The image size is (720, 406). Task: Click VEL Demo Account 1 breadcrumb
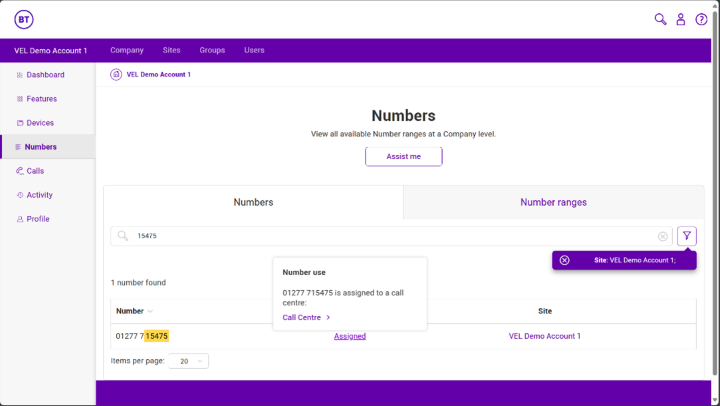pos(158,74)
